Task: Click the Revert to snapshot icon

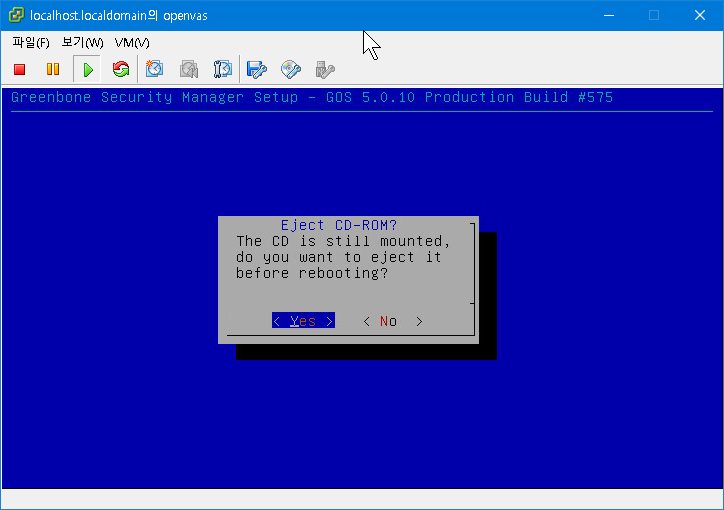Action: click(189, 69)
